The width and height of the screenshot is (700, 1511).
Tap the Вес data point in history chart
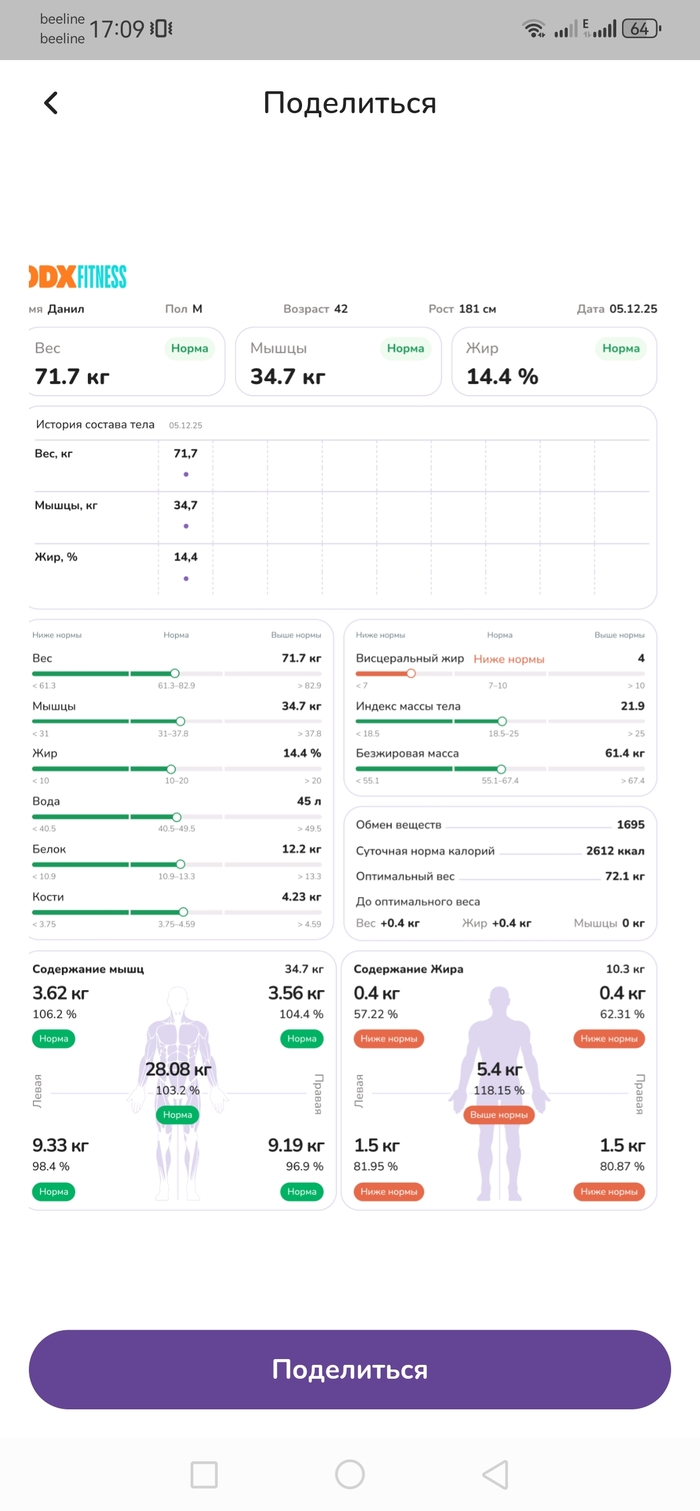click(x=185, y=475)
